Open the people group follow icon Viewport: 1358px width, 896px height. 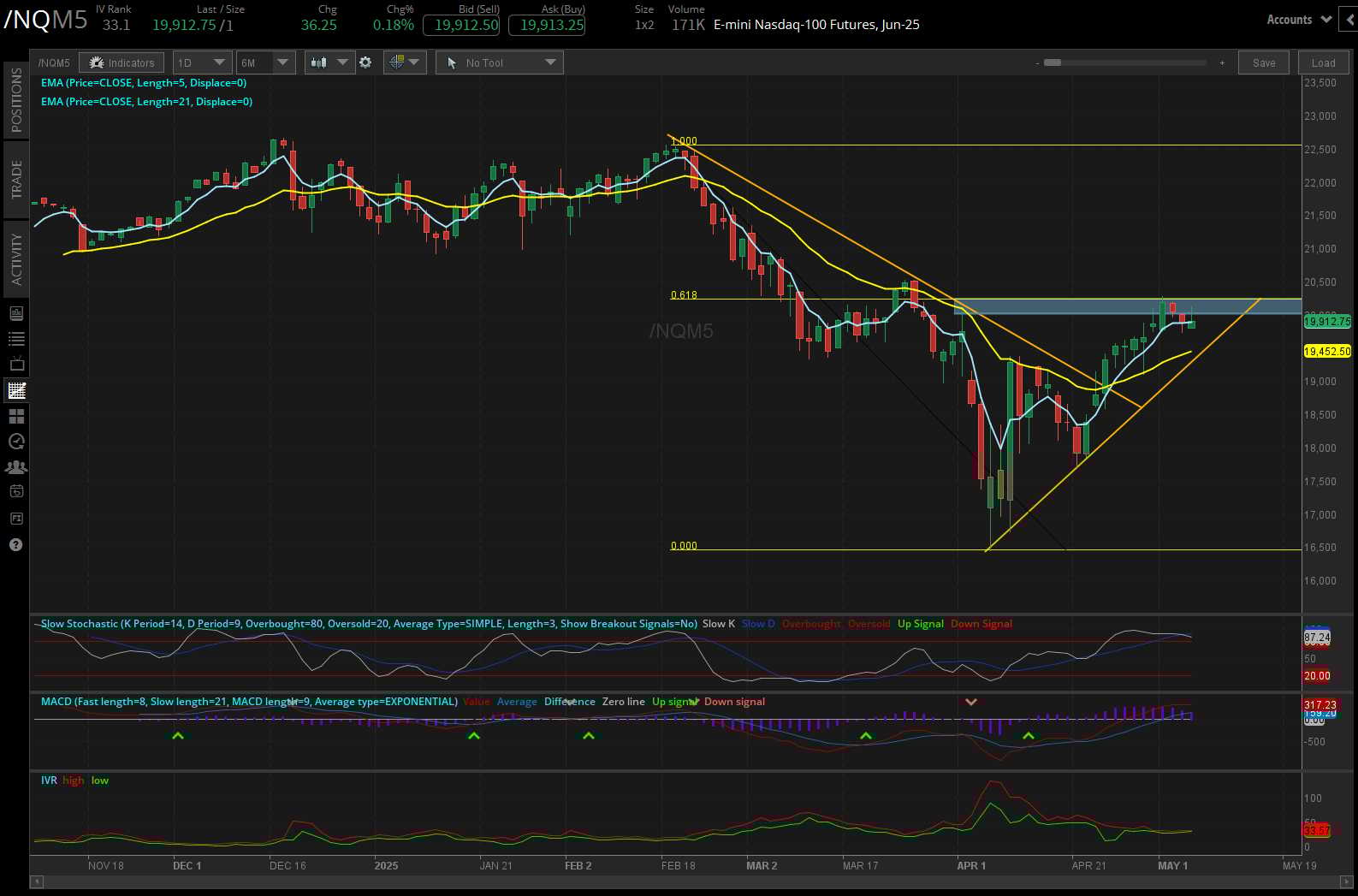pos(15,467)
